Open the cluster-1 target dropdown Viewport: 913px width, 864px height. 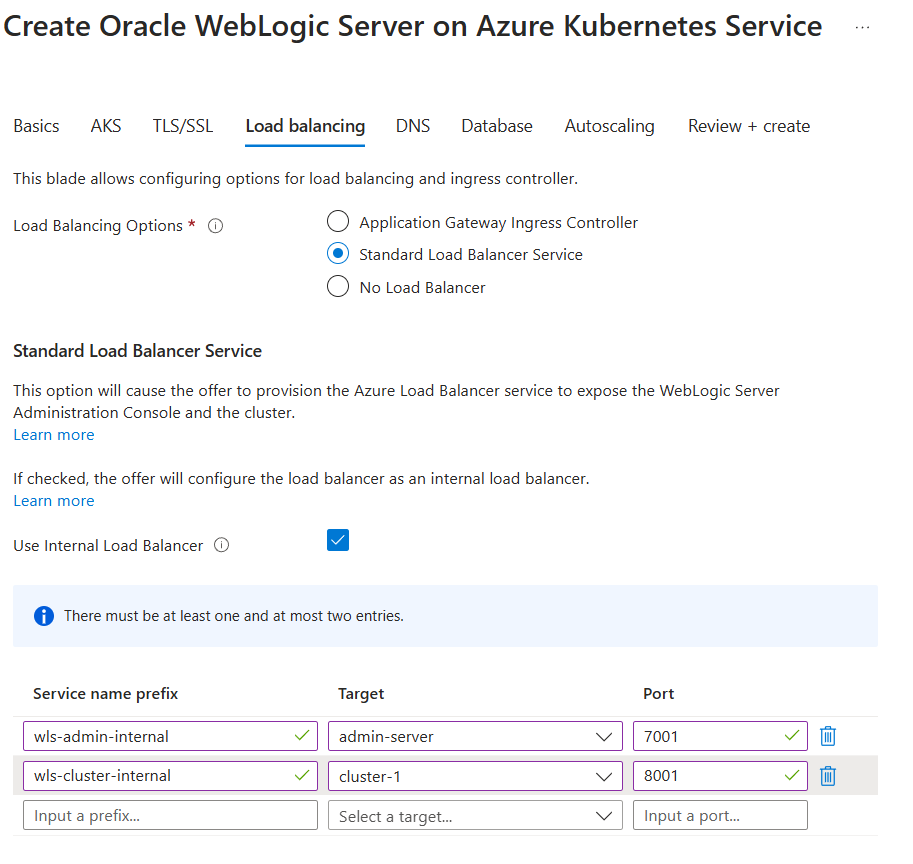(475, 776)
